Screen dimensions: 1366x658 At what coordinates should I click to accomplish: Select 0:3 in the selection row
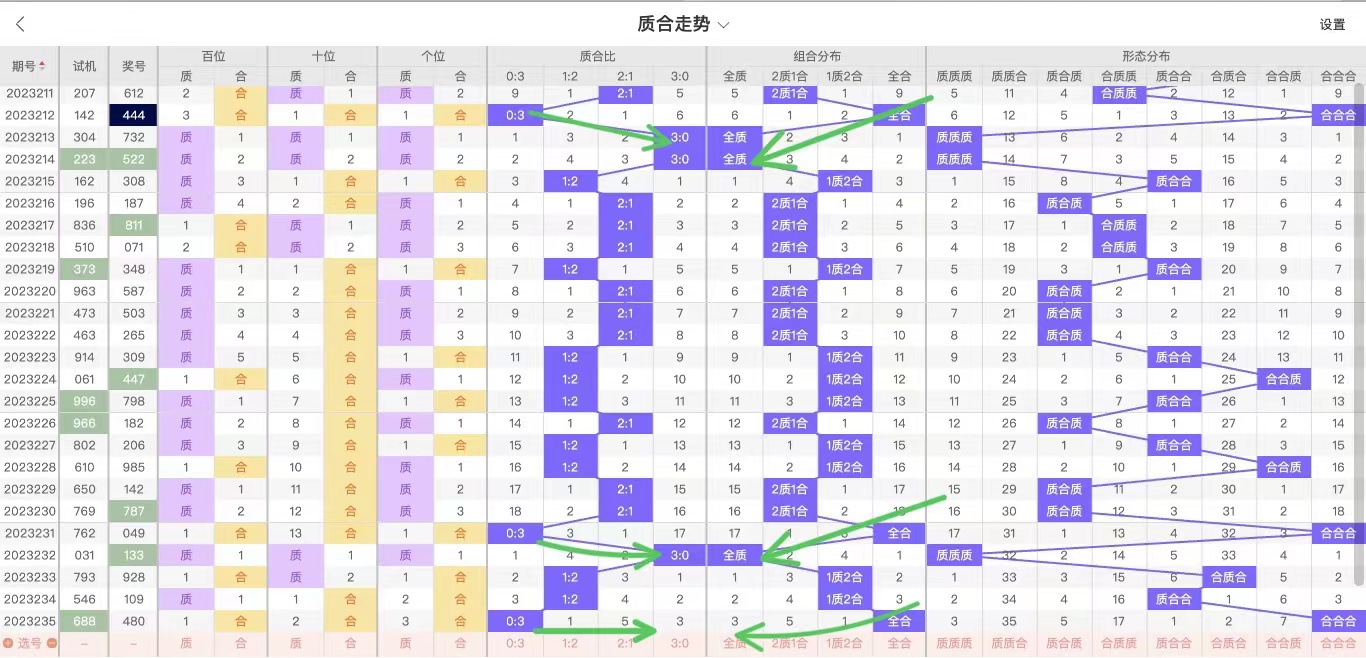pos(515,644)
